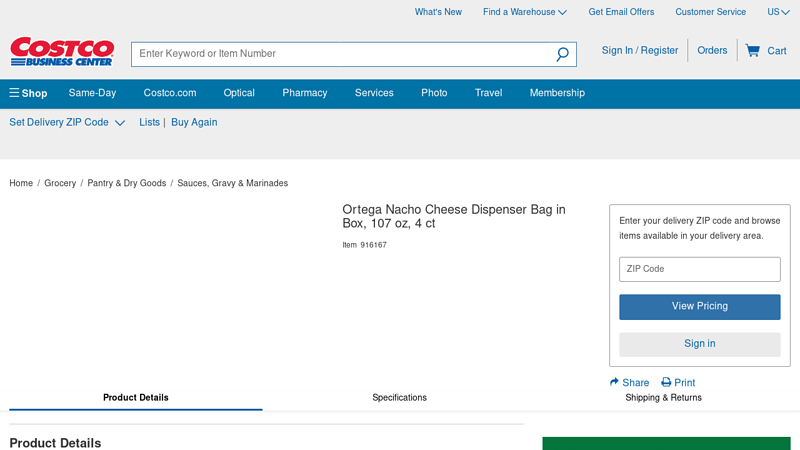
Task: Go to Costco.com in navigation bar
Action: [170, 93]
